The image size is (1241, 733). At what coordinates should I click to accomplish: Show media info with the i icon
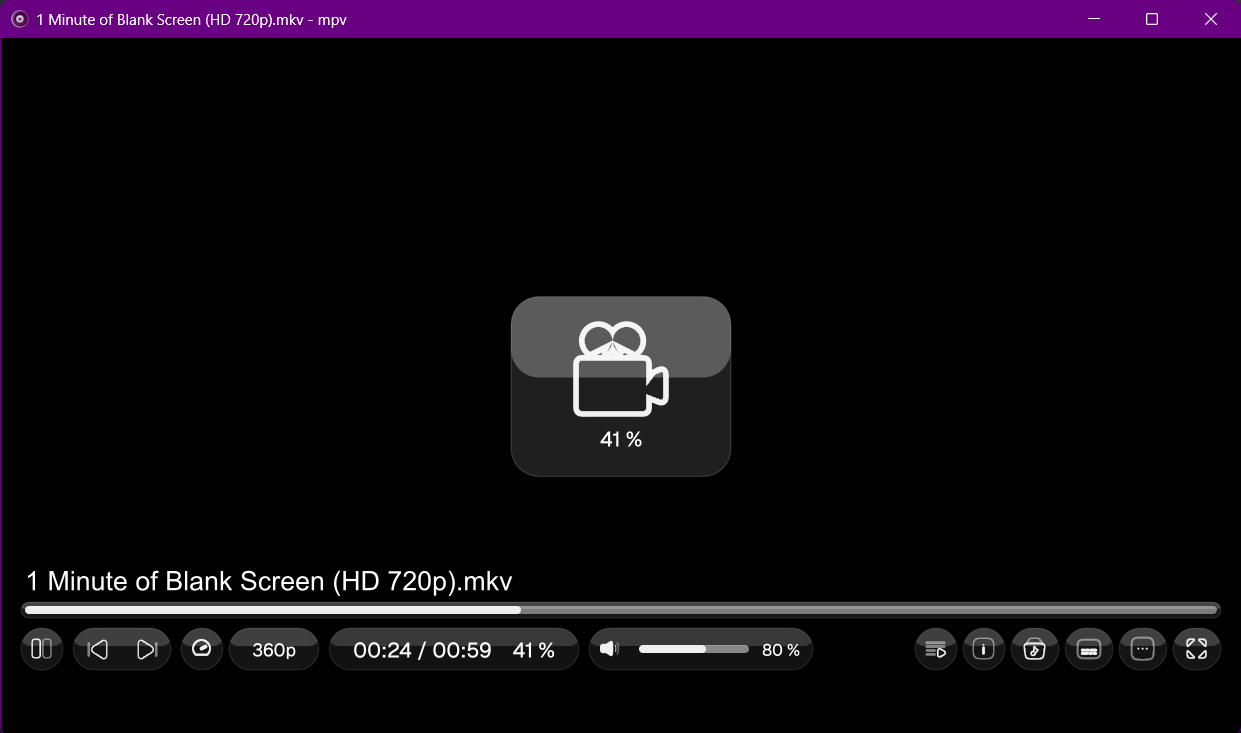pyautogui.click(x=984, y=649)
